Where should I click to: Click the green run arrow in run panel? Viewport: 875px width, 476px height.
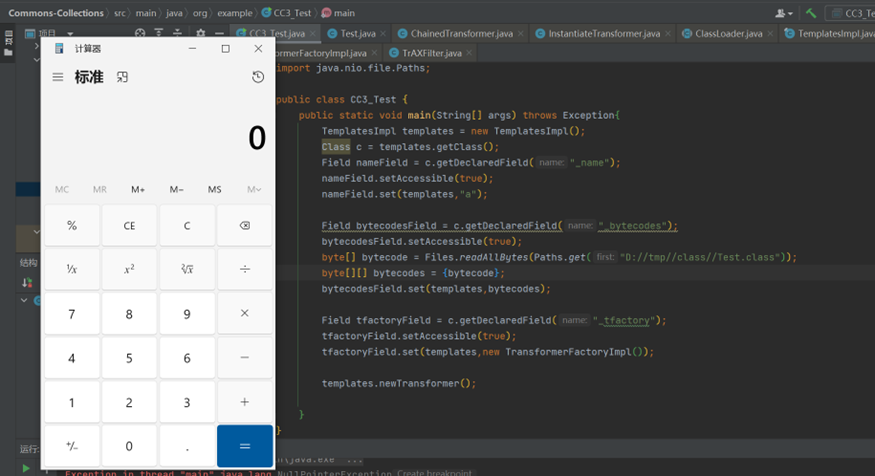pyautogui.click(x=26, y=468)
